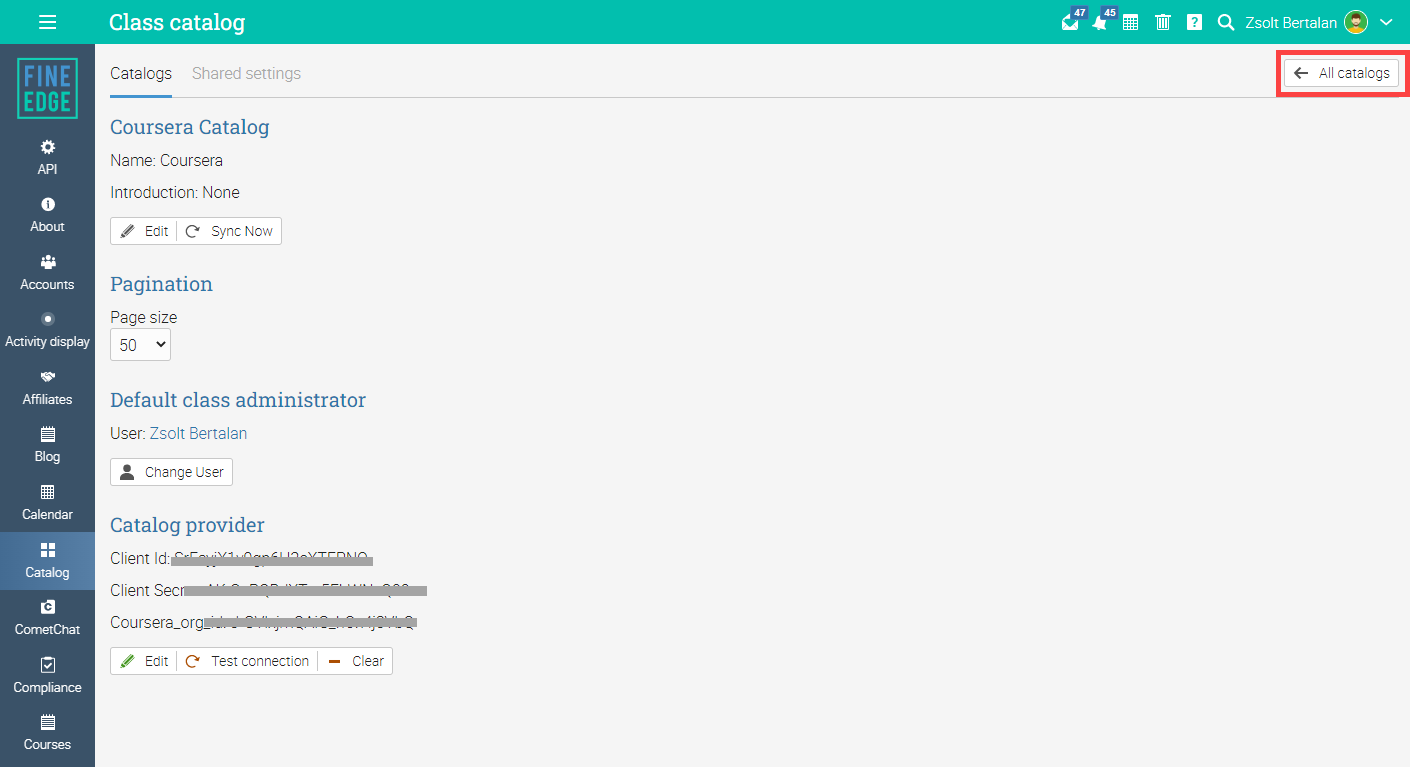Open About in the sidebar

[x=47, y=215]
